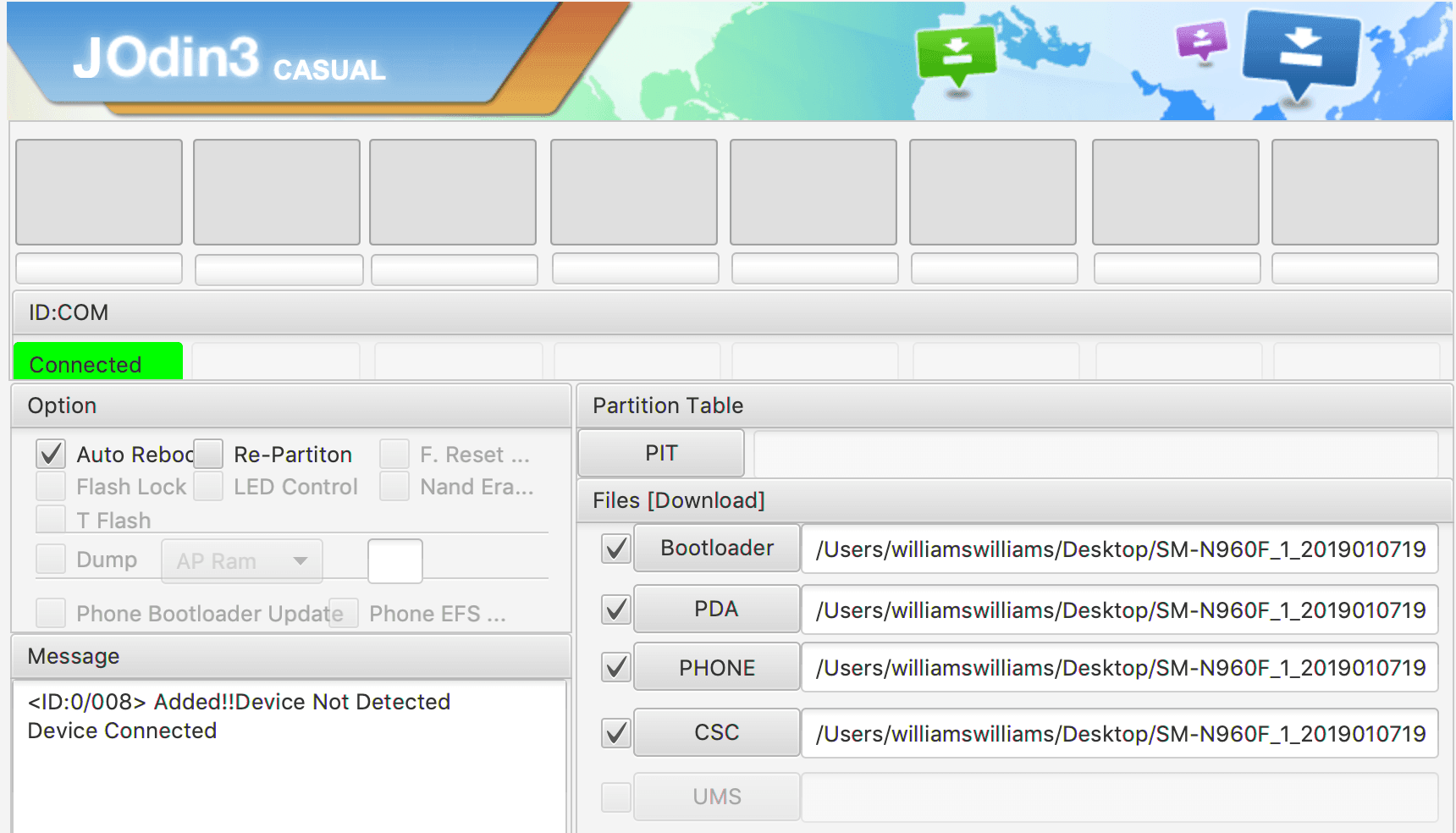Viewport: 1456px width, 833px height.
Task: Click the ID:COM header label
Action: click(x=69, y=312)
